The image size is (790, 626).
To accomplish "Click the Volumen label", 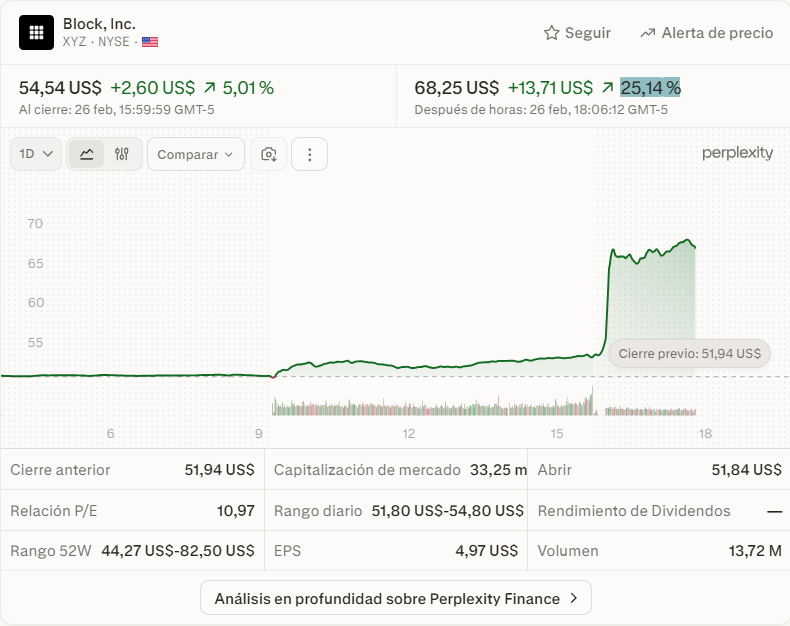I will [568, 550].
